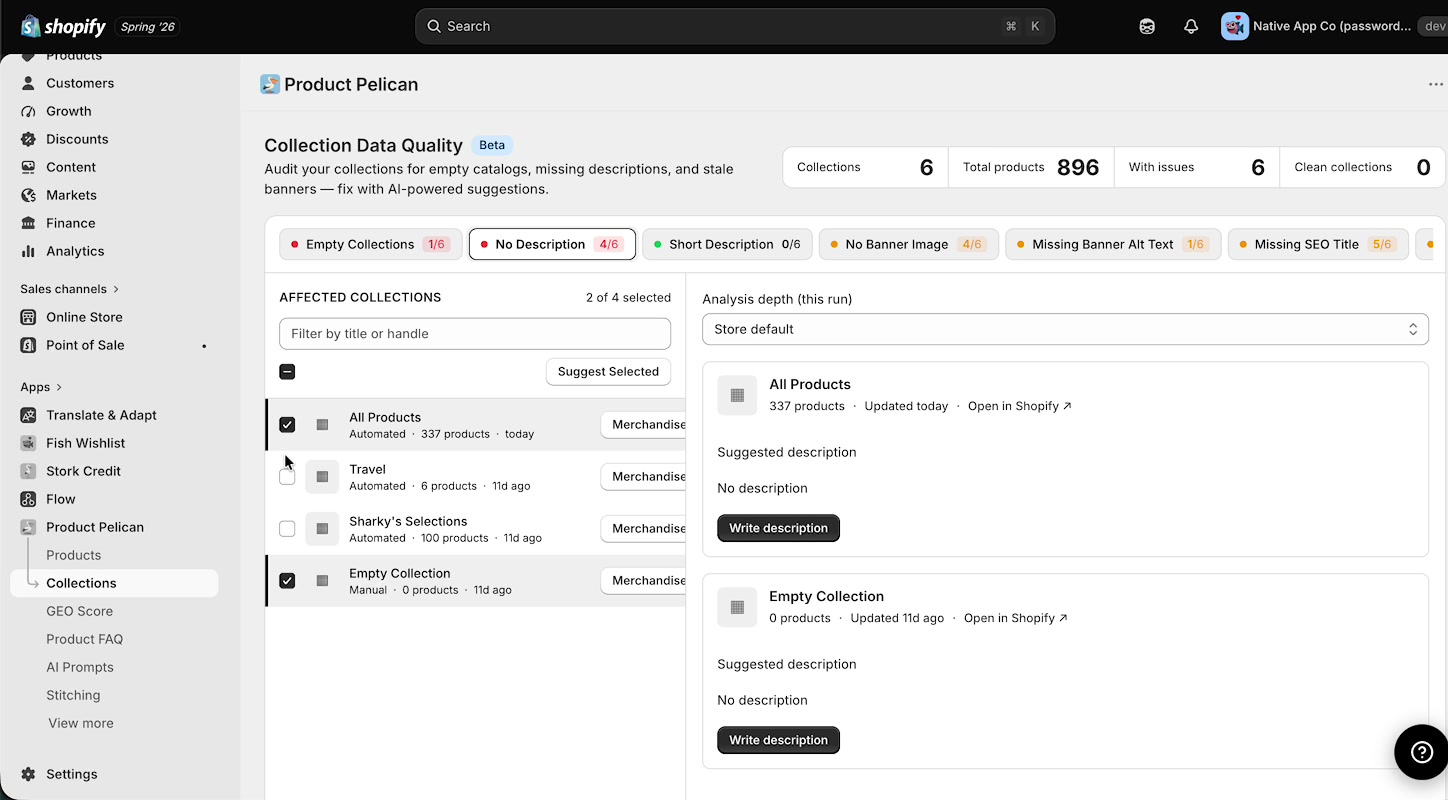Click the Markets sidebar icon
Viewport: 1448px width, 800px height.
(28, 195)
